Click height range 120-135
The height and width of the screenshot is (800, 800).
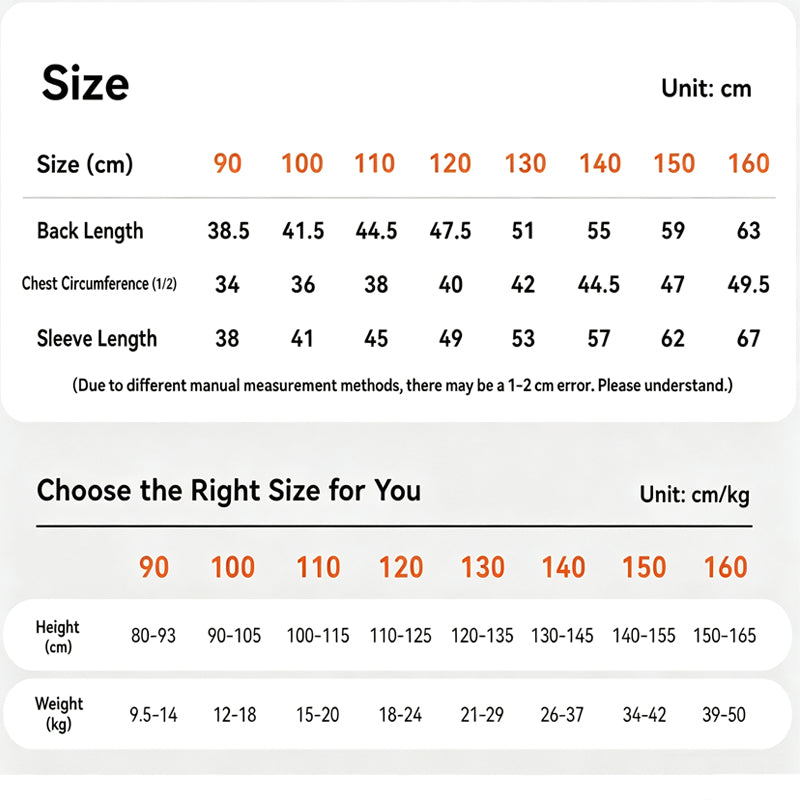pyautogui.click(x=482, y=636)
